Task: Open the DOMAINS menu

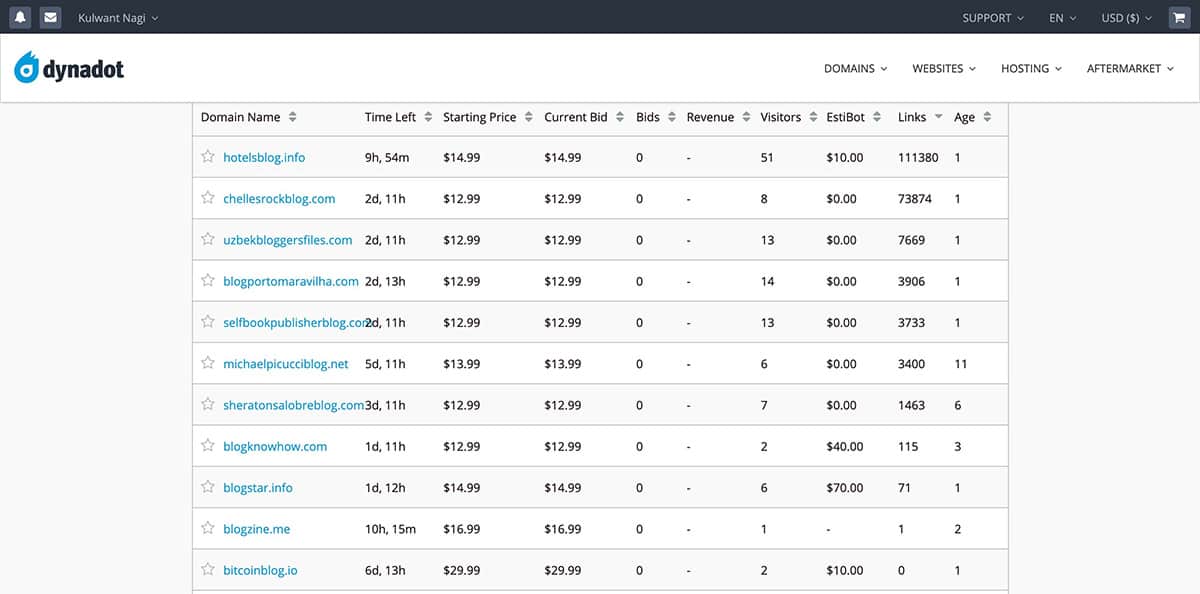Action: pos(856,69)
